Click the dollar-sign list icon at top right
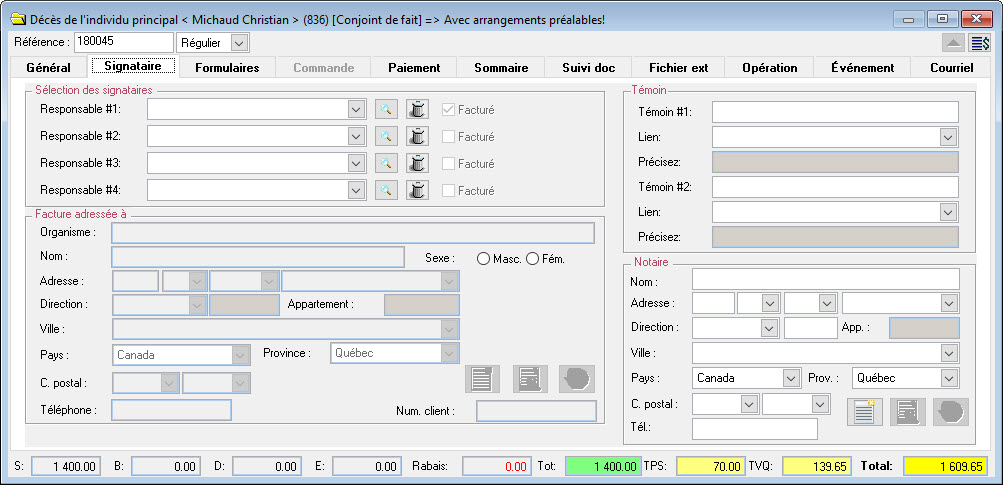The width and height of the screenshot is (1003, 485). pos(980,43)
